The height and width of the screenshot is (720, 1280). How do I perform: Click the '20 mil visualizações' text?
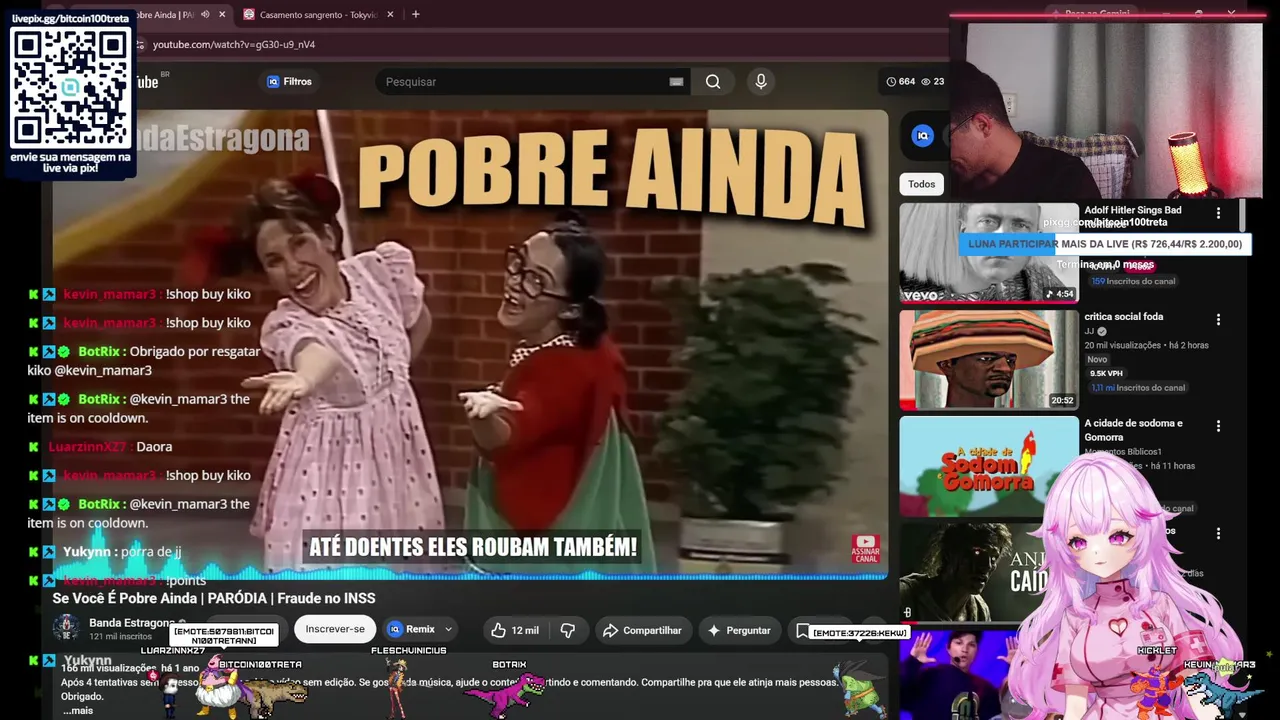click(1123, 345)
